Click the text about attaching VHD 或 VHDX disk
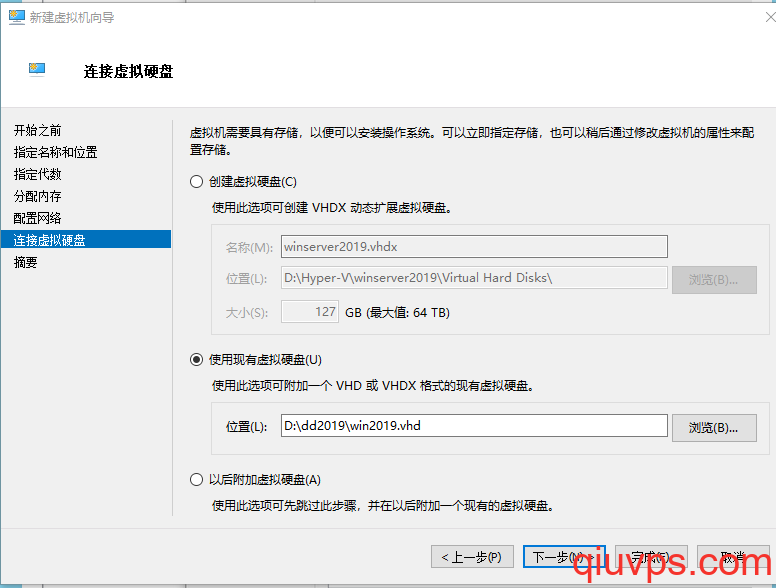This screenshot has height=588, width=776. tap(373, 386)
